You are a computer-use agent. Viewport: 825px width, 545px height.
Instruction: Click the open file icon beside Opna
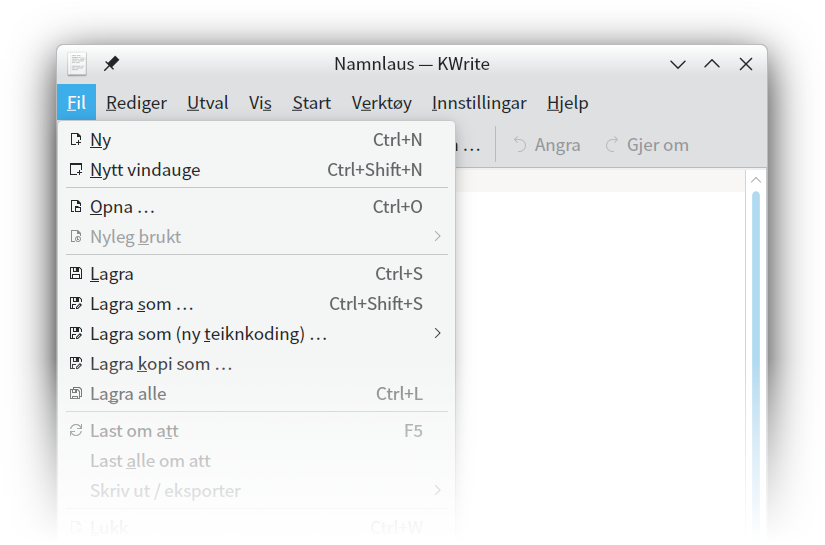point(76,207)
